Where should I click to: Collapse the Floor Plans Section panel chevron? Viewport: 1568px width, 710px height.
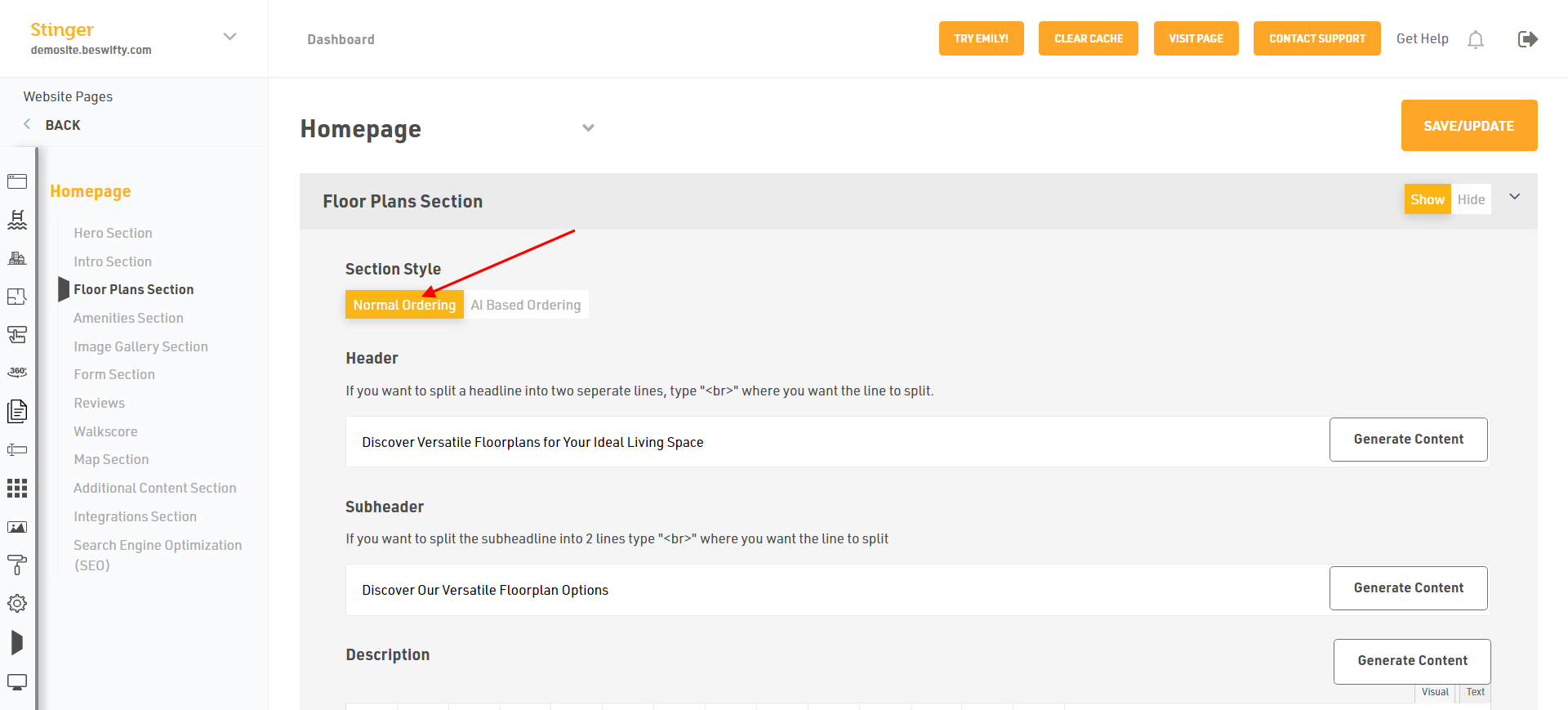[x=1515, y=197]
